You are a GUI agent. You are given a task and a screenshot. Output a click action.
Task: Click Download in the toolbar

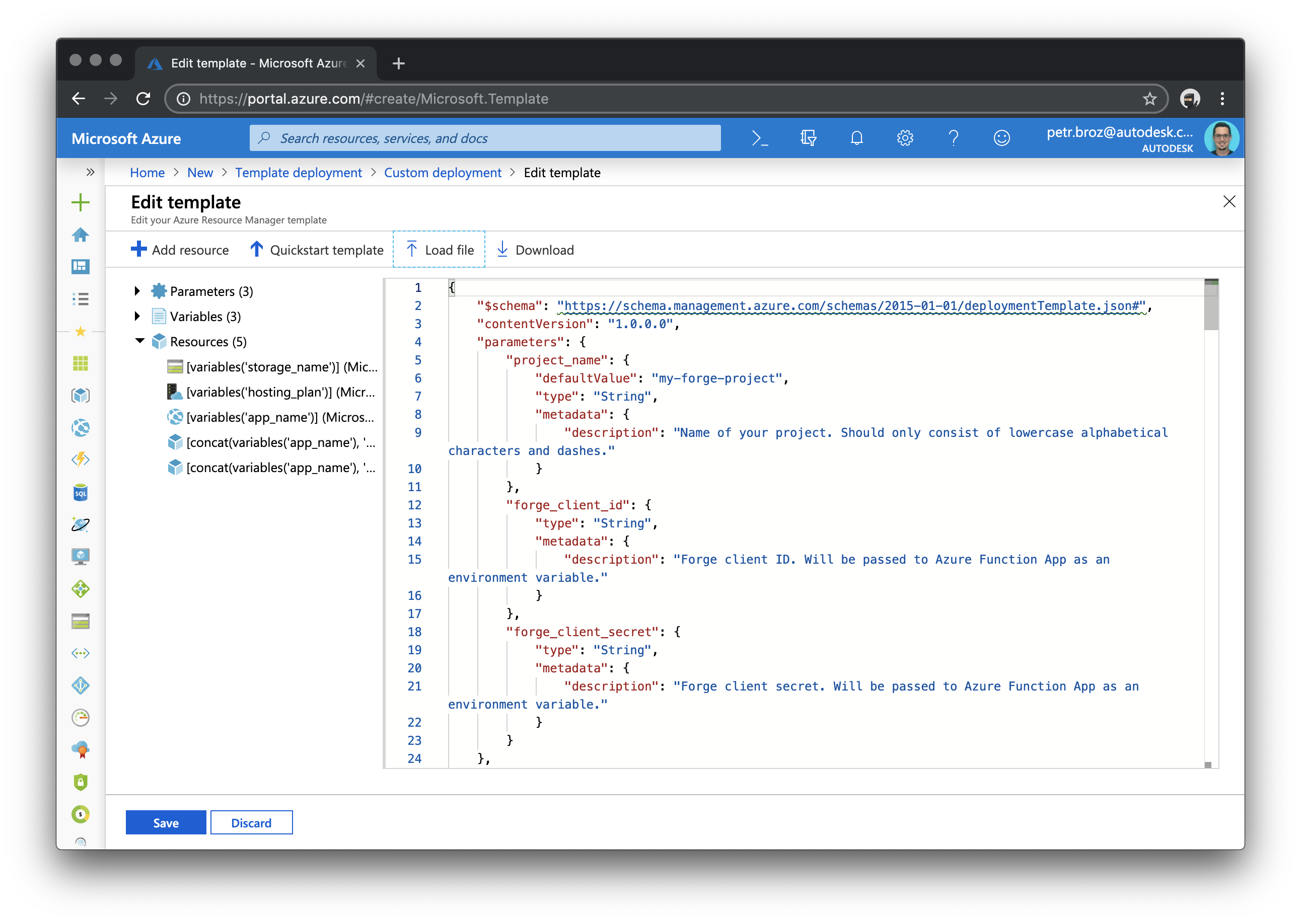click(x=536, y=250)
